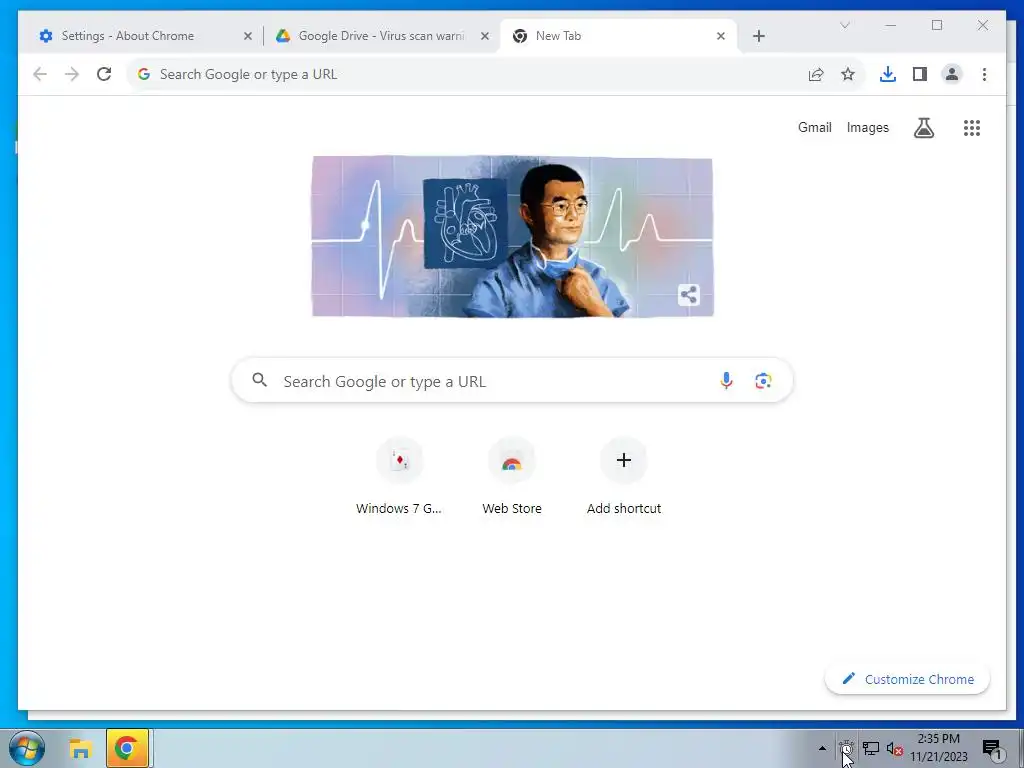Open the Images link
Image resolution: width=1024 pixels, height=768 pixels.
[867, 127]
